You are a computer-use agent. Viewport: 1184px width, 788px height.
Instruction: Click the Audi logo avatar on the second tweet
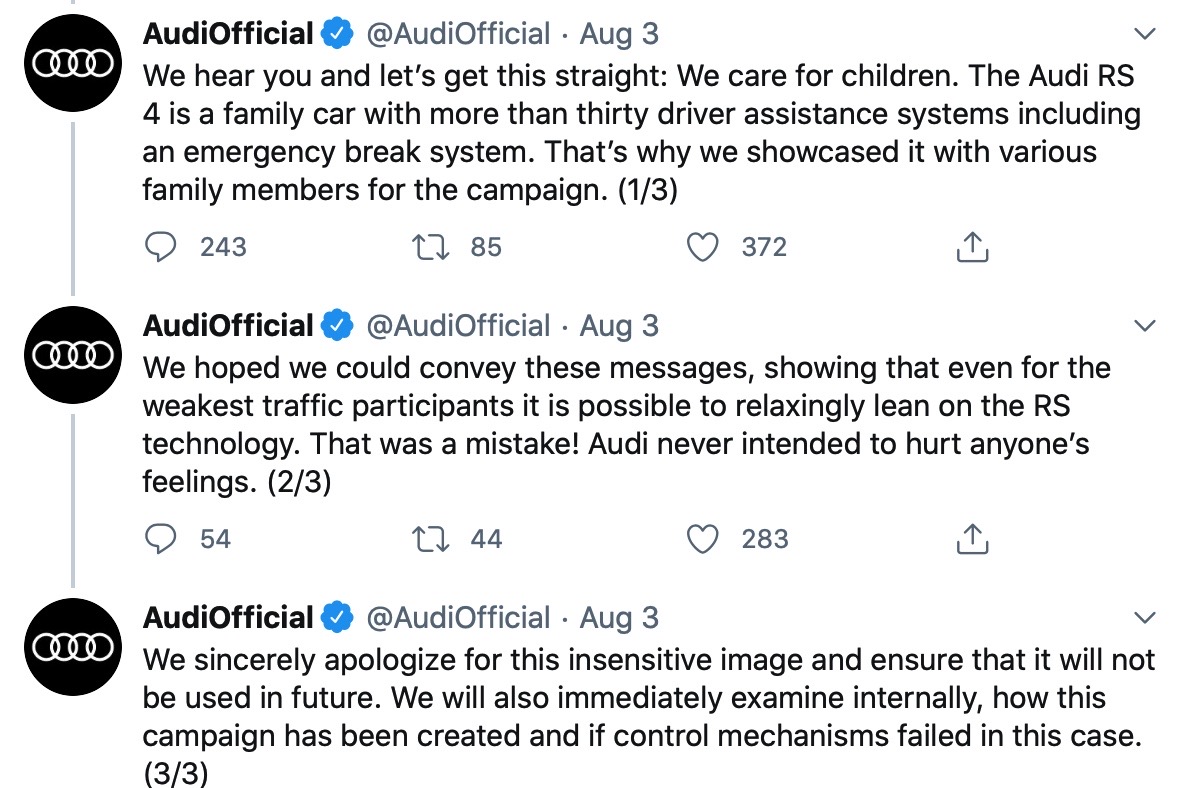(x=73, y=355)
